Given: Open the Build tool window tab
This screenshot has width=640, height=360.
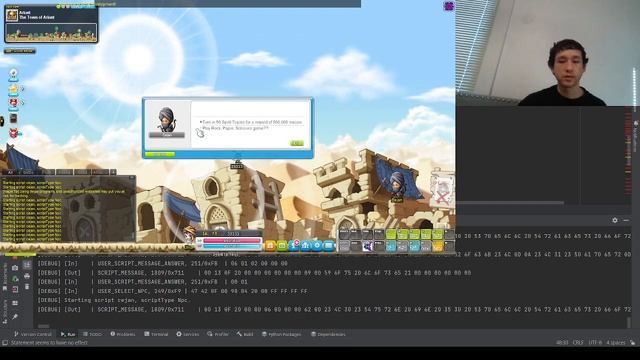Looking at the screenshot, I should pyautogui.click(x=245, y=334).
